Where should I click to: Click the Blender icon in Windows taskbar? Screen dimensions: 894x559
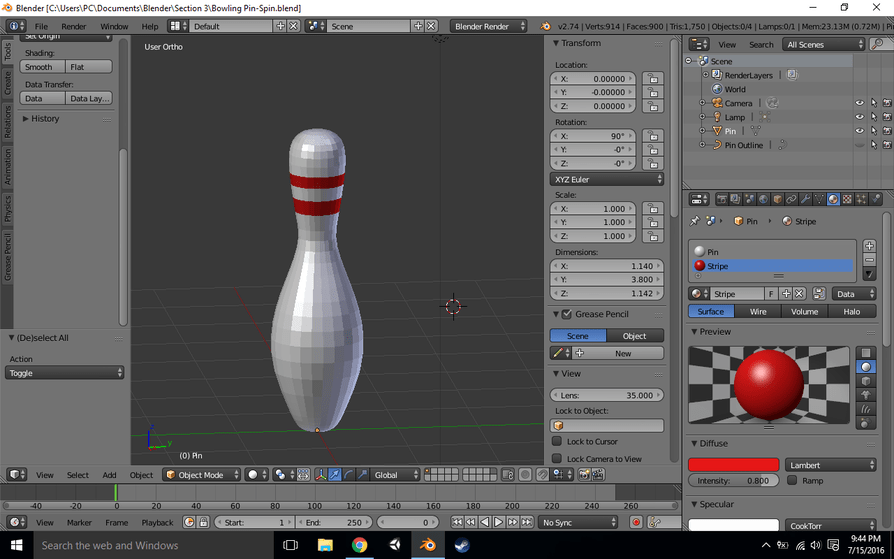point(427,545)
